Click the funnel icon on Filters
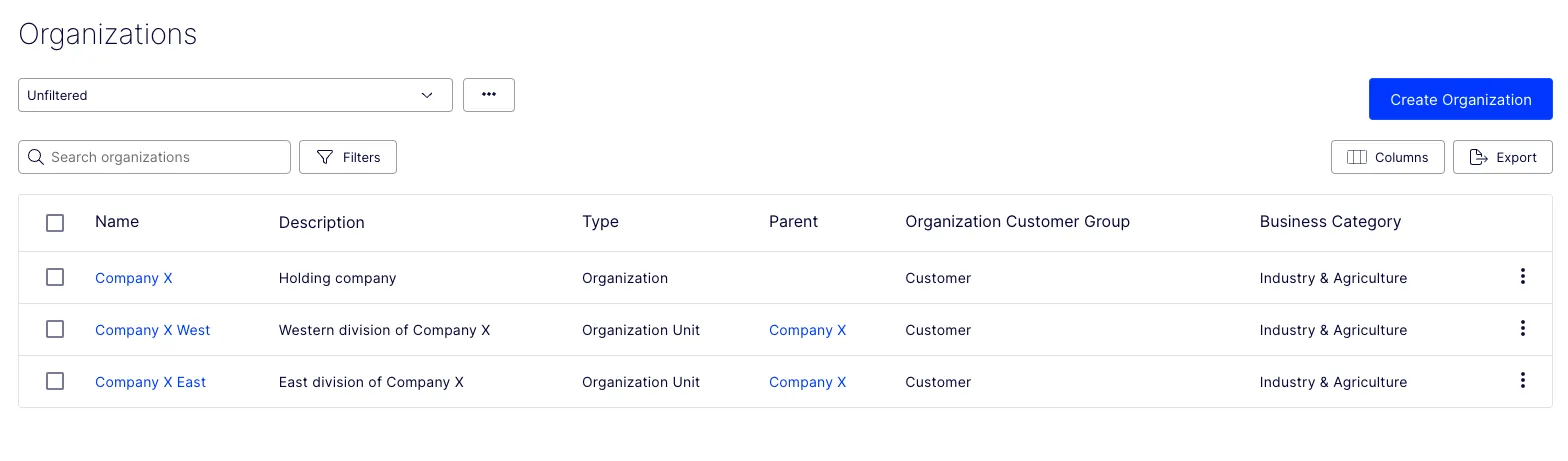The image size is (1568, 461). pos(325,157)
